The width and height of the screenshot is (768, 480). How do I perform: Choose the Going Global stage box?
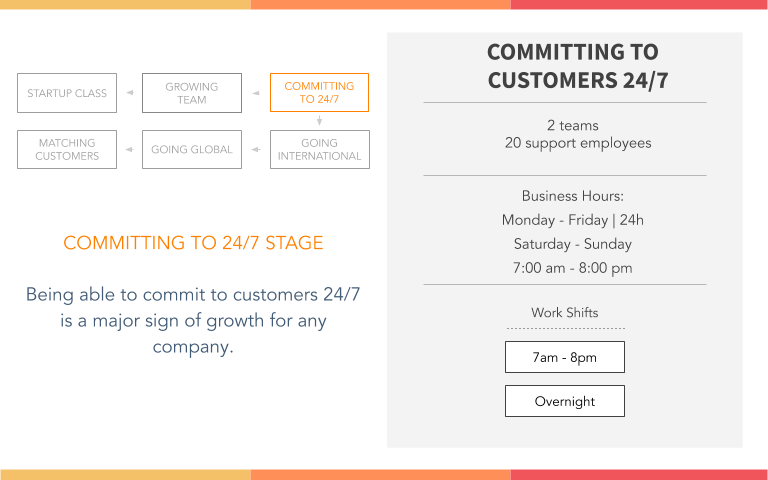tap(192, 149)
